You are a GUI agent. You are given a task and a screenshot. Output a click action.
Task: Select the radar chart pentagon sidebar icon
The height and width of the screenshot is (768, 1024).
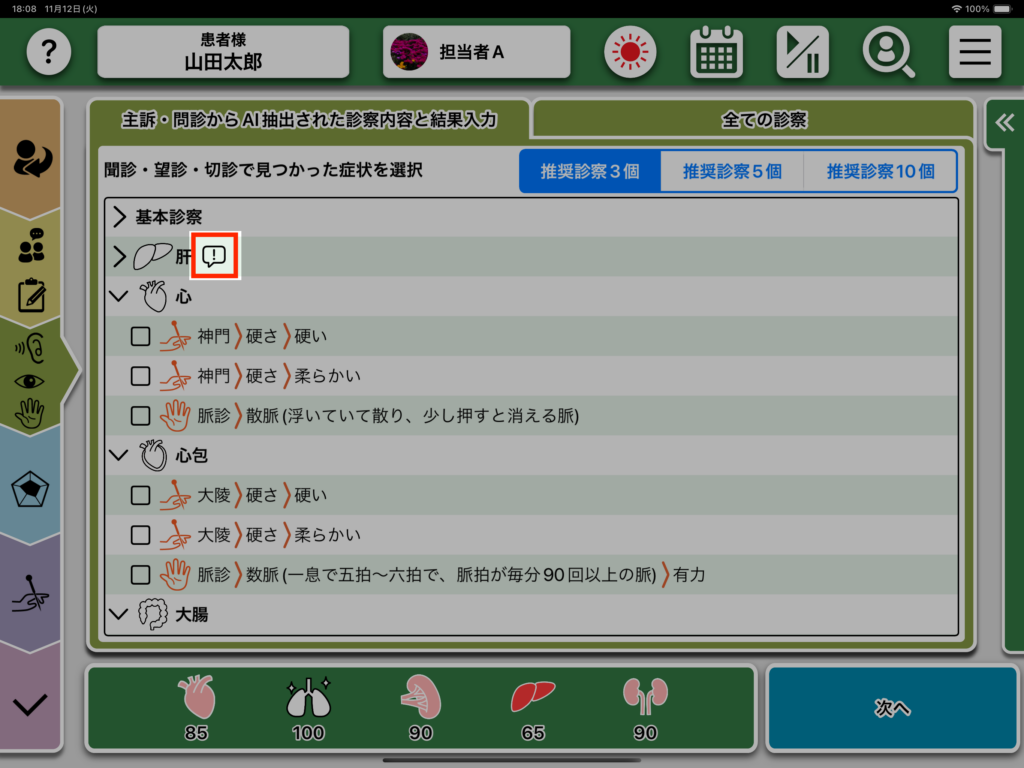pyautogui.click(x=30, y=490)
